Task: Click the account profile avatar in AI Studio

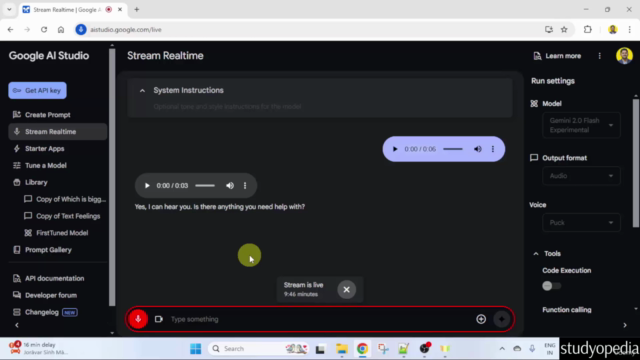Action: (x=624, y=56)
